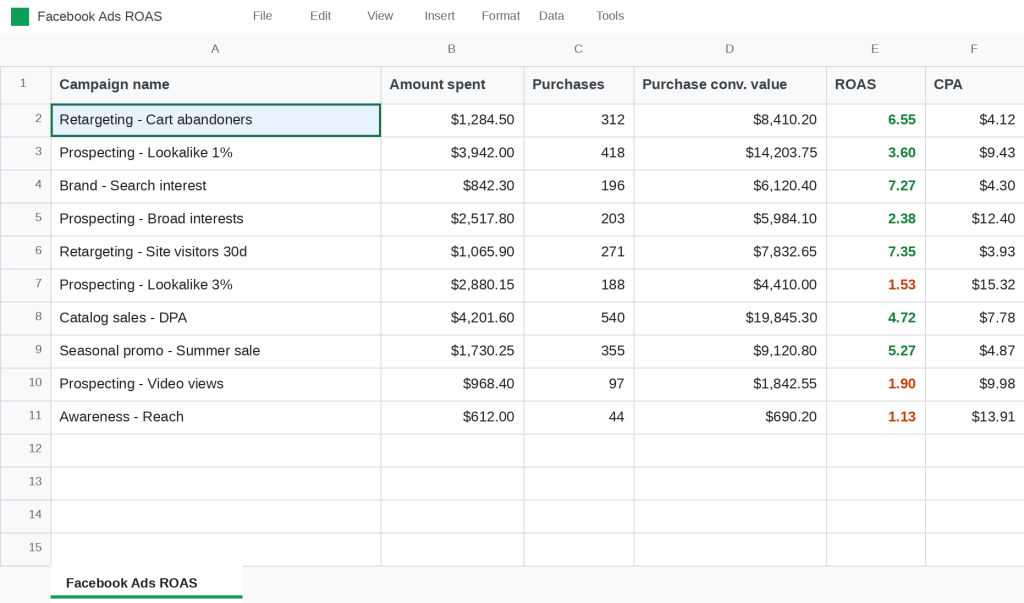The width and height of the screenshot is (1024, 603).
Task: Switch to the Facebook Ads ROAS sheet tab
Action: [146, 583]
